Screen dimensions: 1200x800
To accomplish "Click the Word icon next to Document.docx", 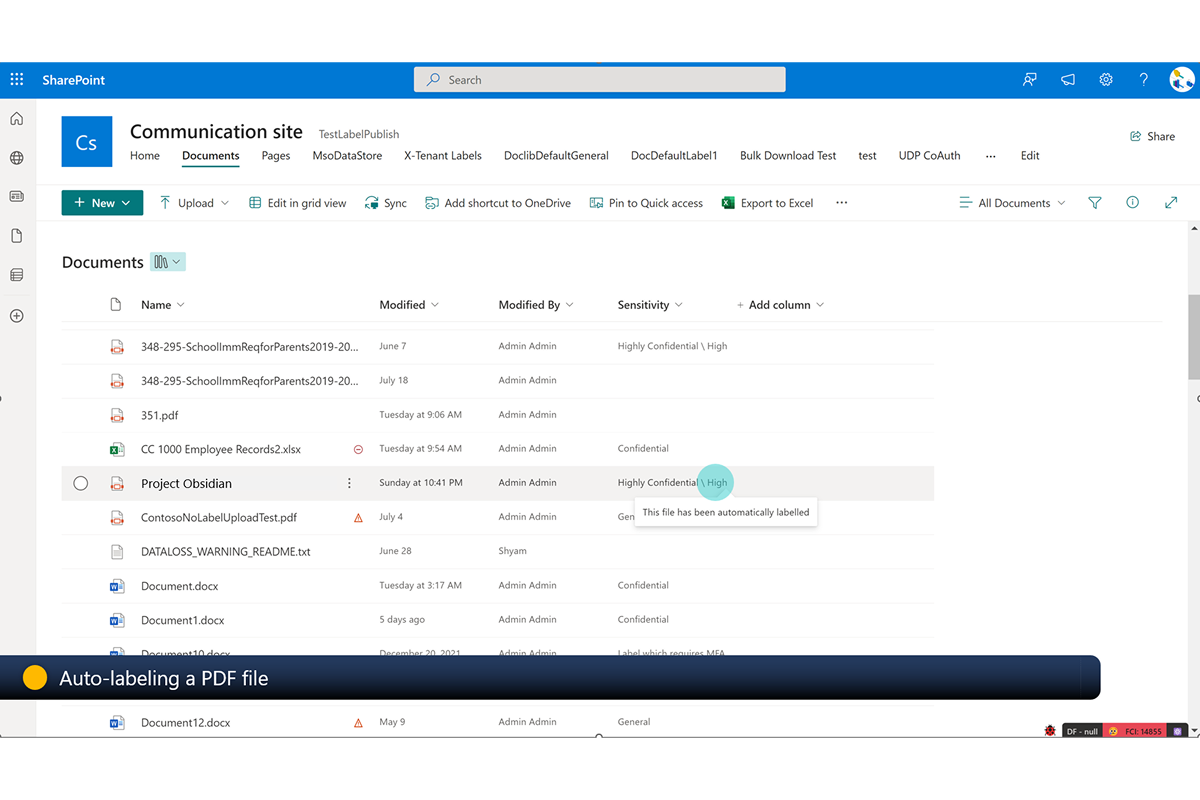I will coord(117,586).
